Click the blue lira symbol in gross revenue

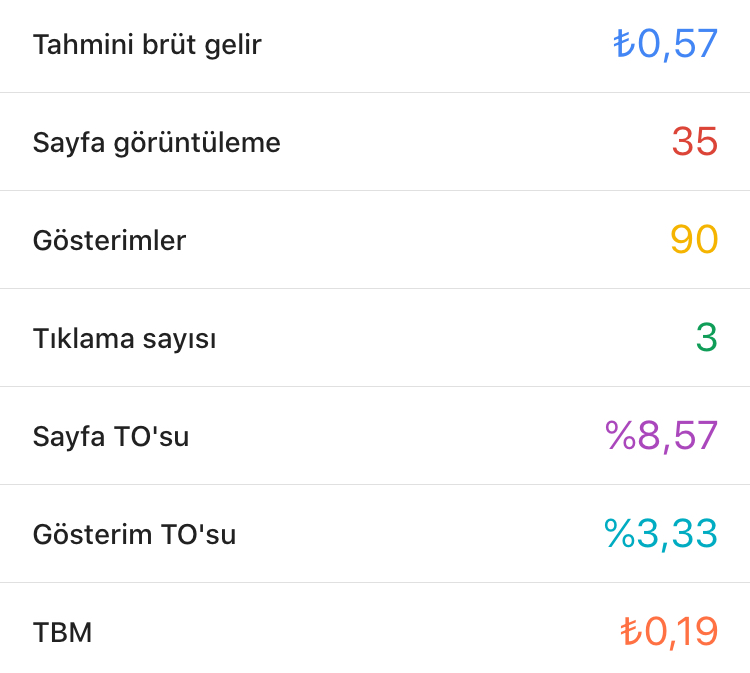point(624,43)
